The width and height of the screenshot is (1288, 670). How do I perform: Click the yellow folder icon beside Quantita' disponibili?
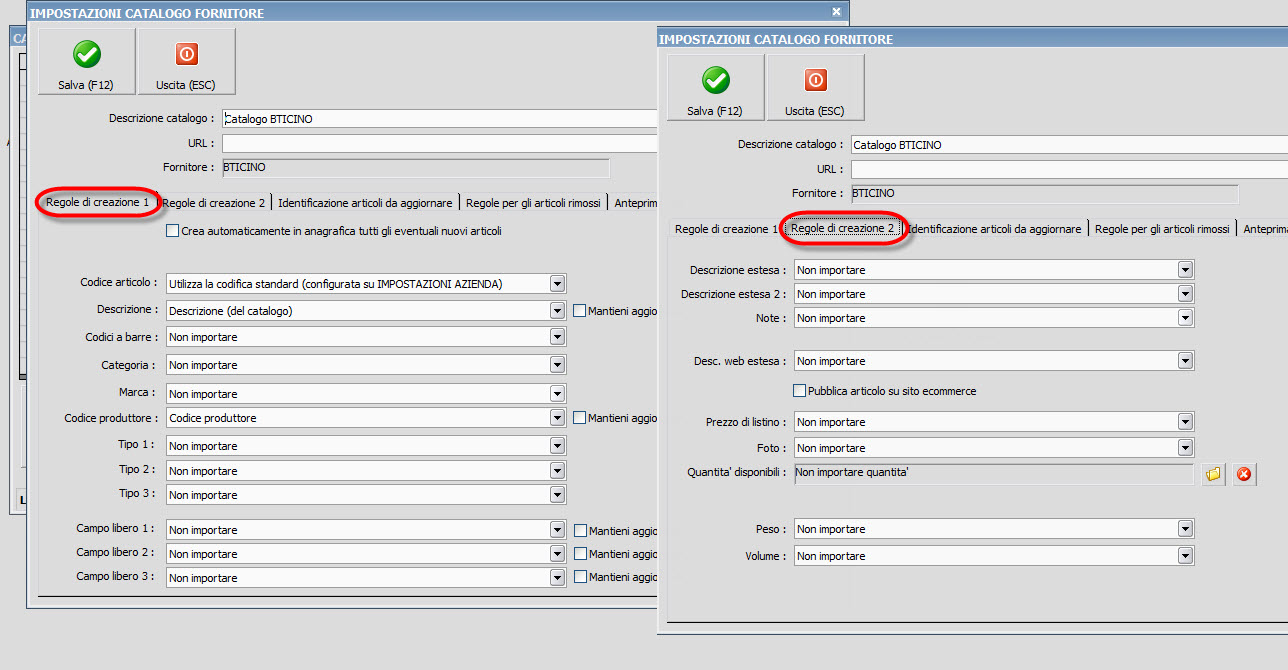click(1213, 474)
